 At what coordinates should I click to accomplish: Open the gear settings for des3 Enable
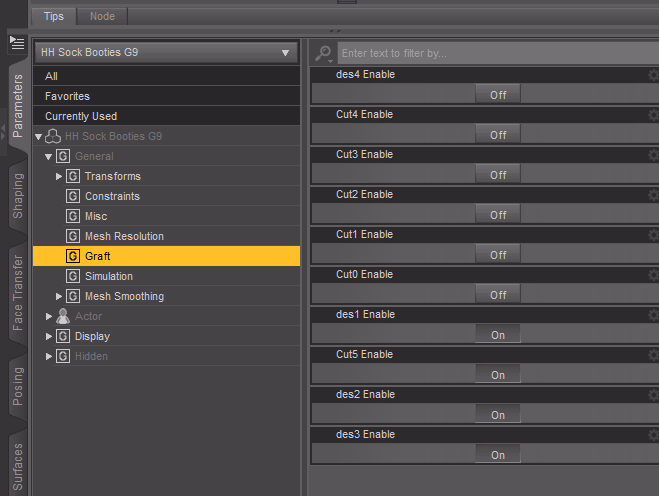653,435
